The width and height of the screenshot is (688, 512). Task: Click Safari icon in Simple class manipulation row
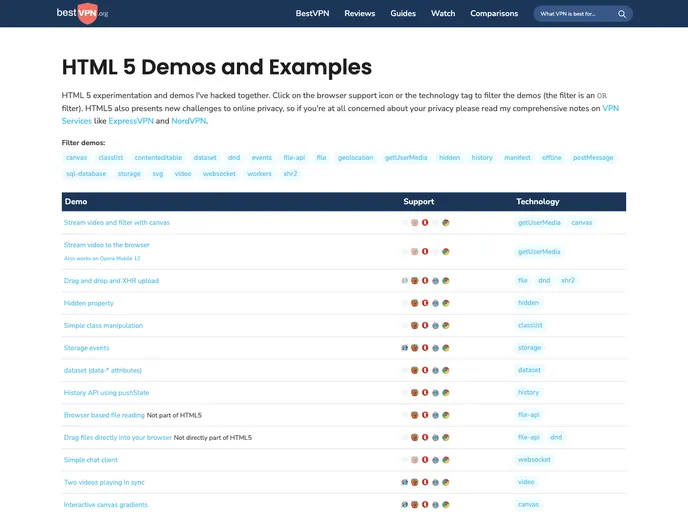pos(435,326)
